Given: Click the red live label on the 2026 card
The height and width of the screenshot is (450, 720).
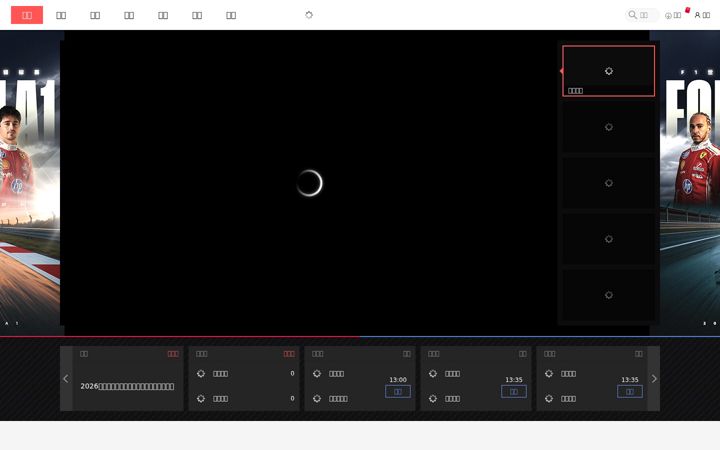Looking at the screenshot, I should (173, 354).
